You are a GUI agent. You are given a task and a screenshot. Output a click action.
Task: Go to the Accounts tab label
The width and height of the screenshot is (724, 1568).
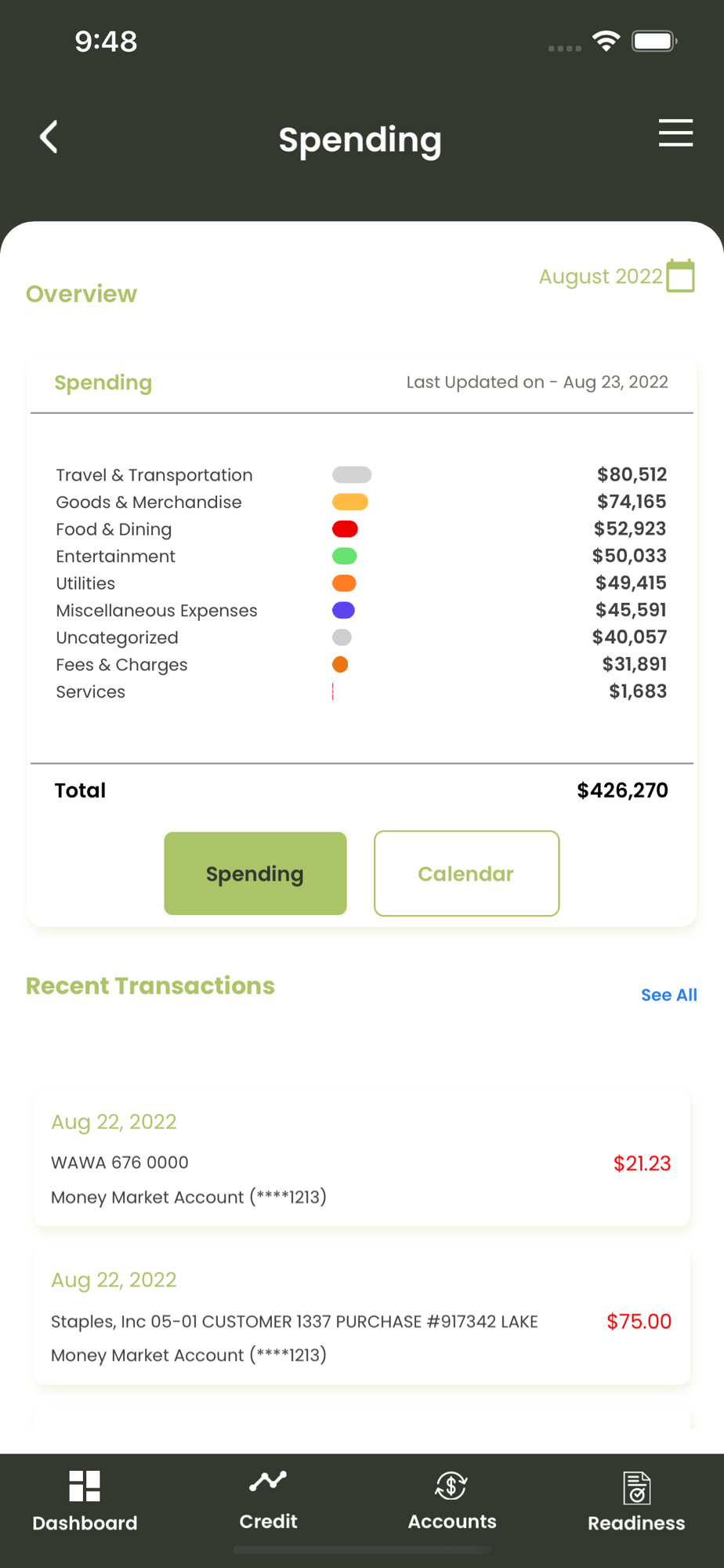[452, 1522]
